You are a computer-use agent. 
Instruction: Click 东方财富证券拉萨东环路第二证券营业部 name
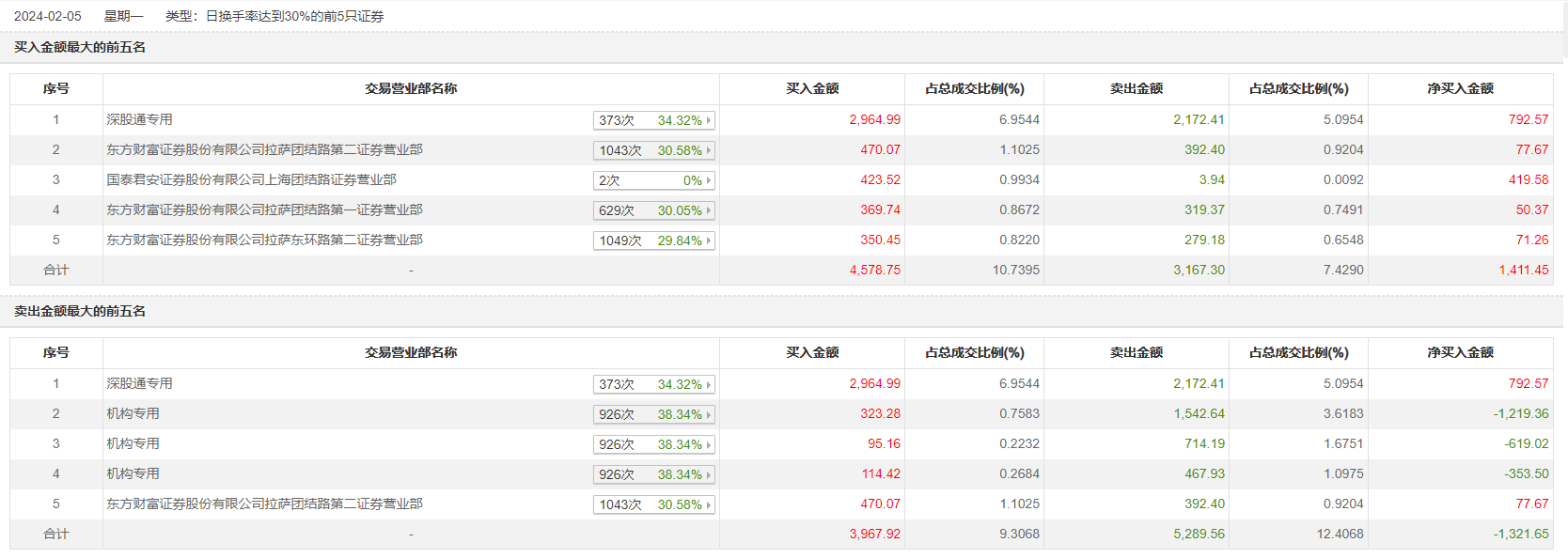click(x=264, y=240)
